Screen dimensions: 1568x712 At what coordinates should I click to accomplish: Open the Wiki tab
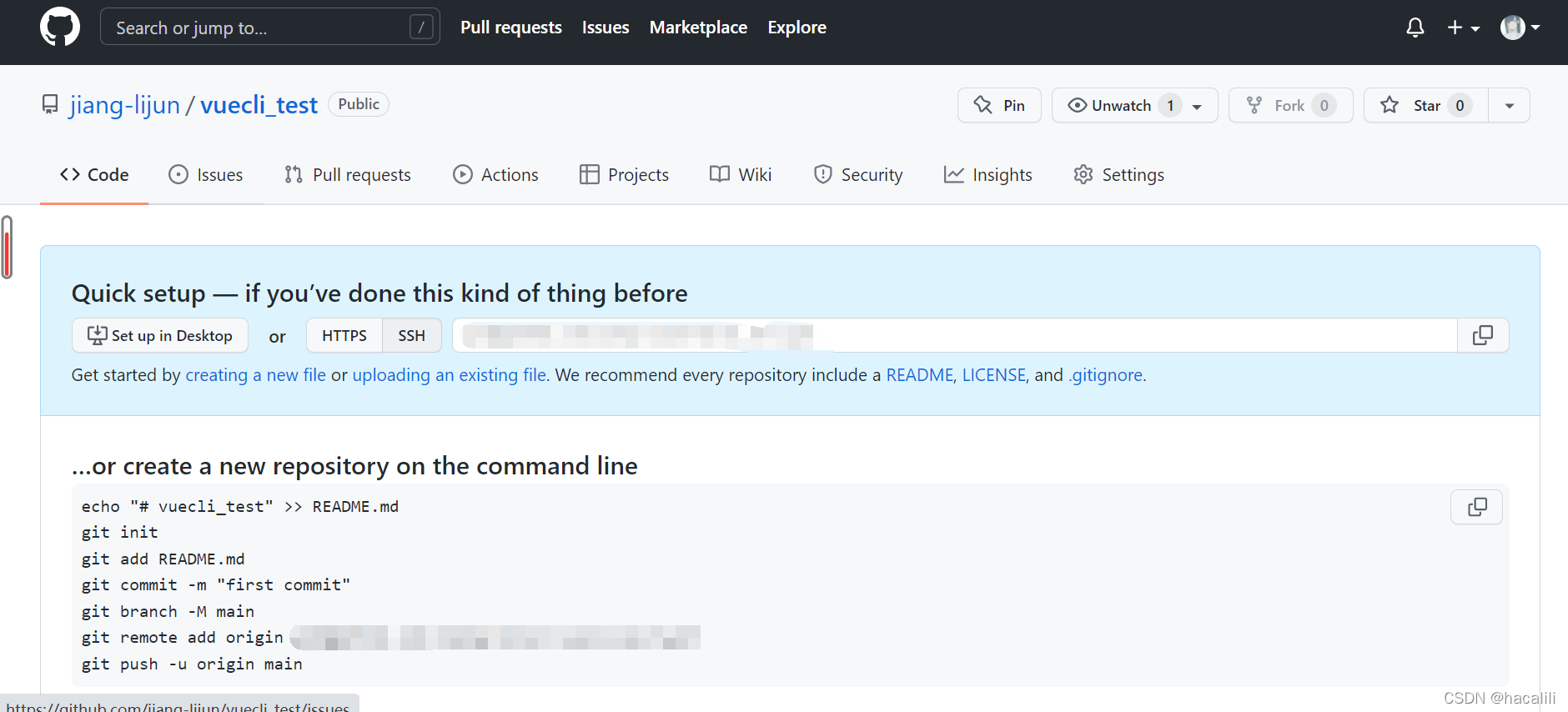coord(741,174)
